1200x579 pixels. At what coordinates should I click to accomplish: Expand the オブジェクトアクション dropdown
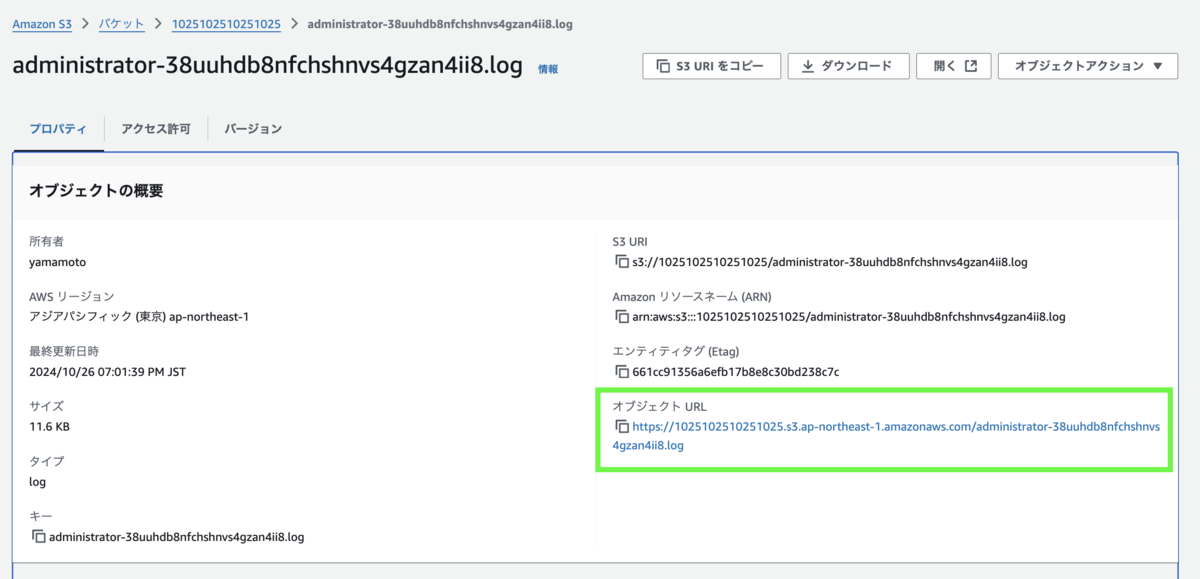point(1088,66)
